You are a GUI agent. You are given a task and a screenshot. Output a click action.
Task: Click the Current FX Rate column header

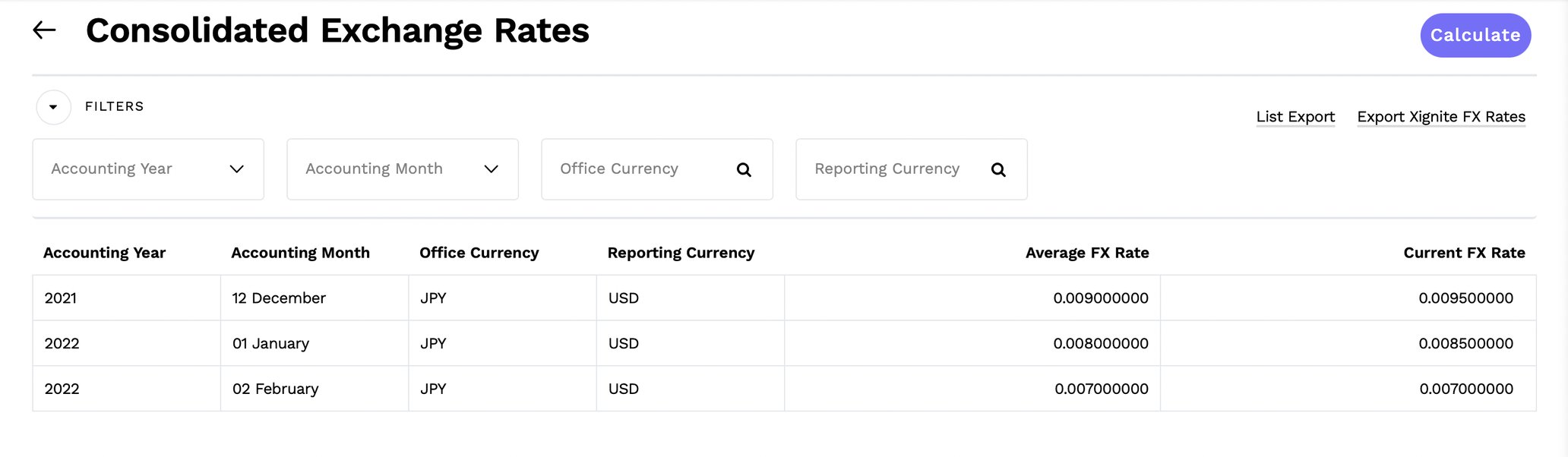1463,253
